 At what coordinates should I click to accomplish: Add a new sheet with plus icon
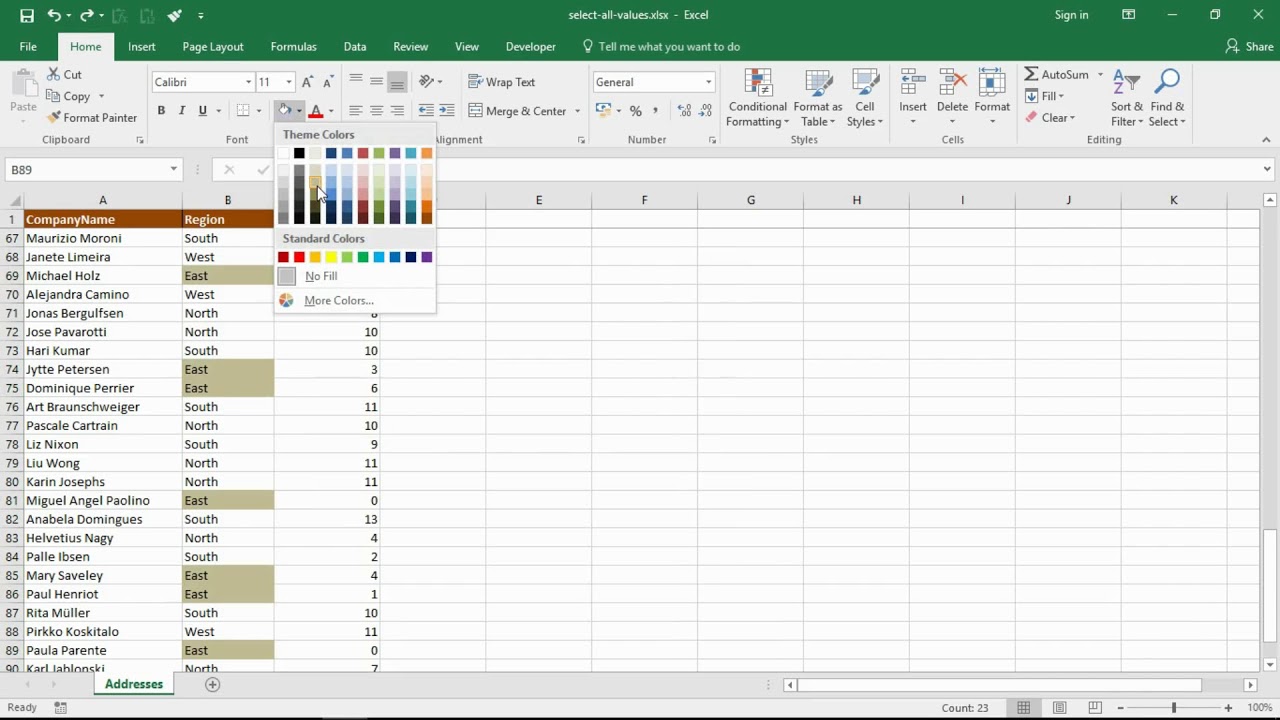click(212, 684)
